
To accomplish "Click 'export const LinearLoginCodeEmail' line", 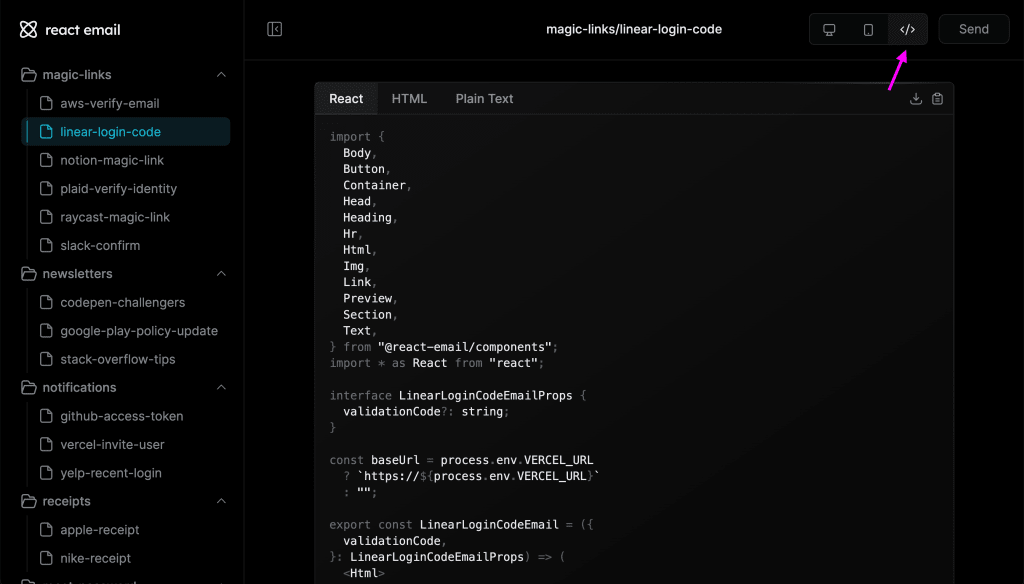I will pyautogui.click(x=461, y=525).
